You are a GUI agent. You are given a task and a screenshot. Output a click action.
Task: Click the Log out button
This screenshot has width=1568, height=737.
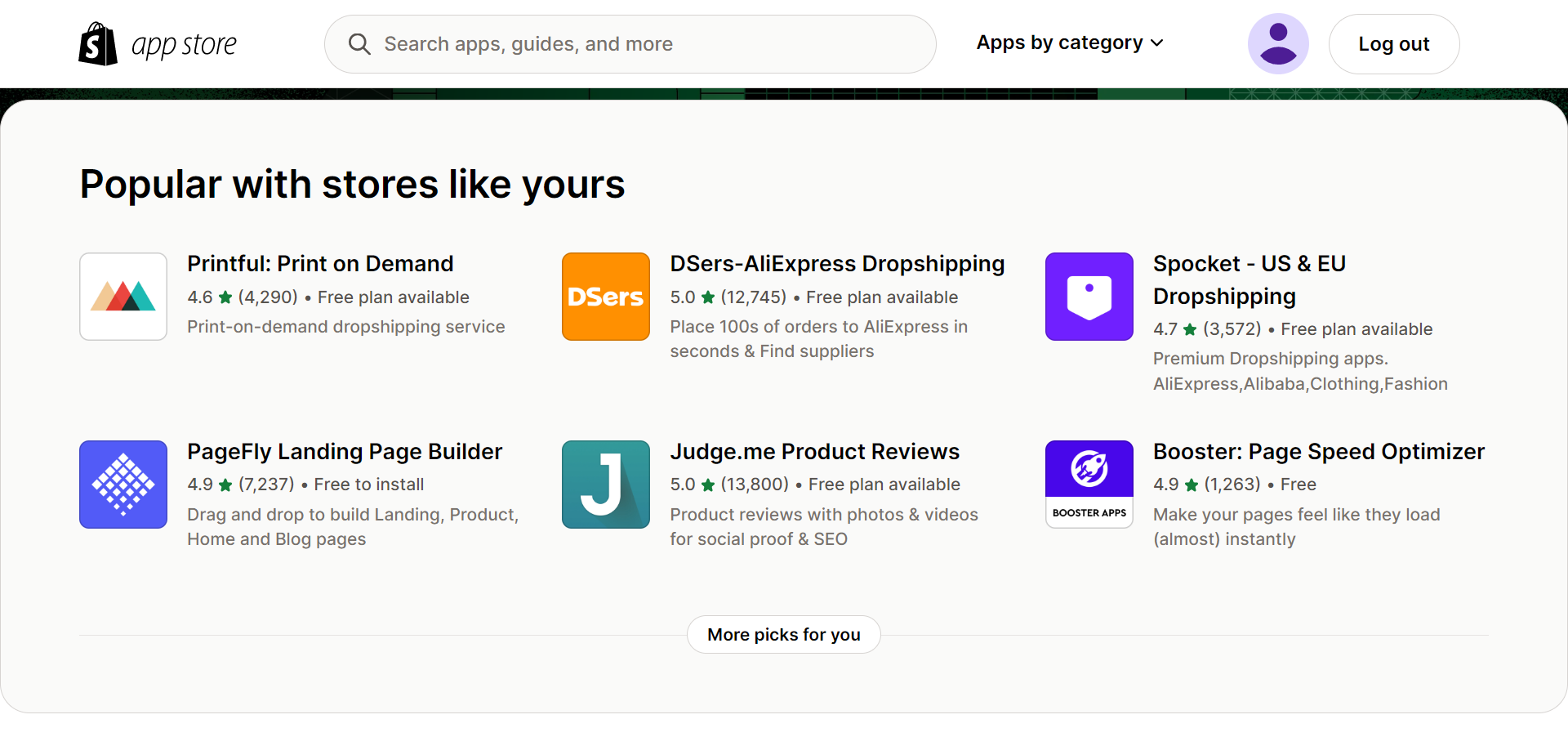pyautogui.click(x=1394, y=44)
